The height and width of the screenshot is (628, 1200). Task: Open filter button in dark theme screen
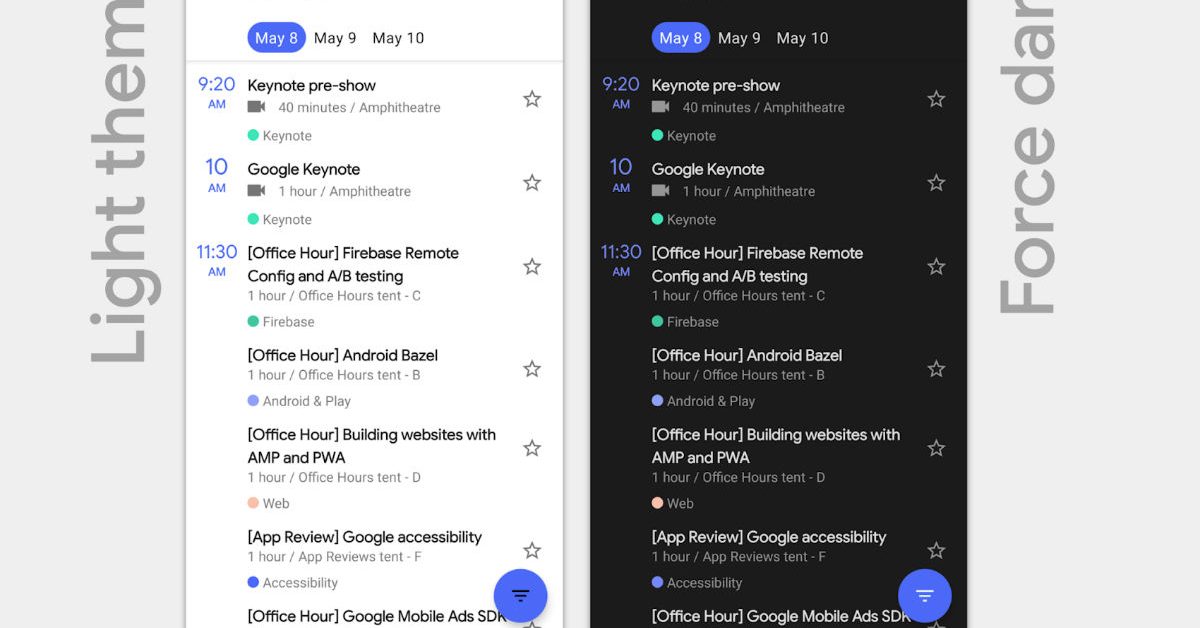924,596
